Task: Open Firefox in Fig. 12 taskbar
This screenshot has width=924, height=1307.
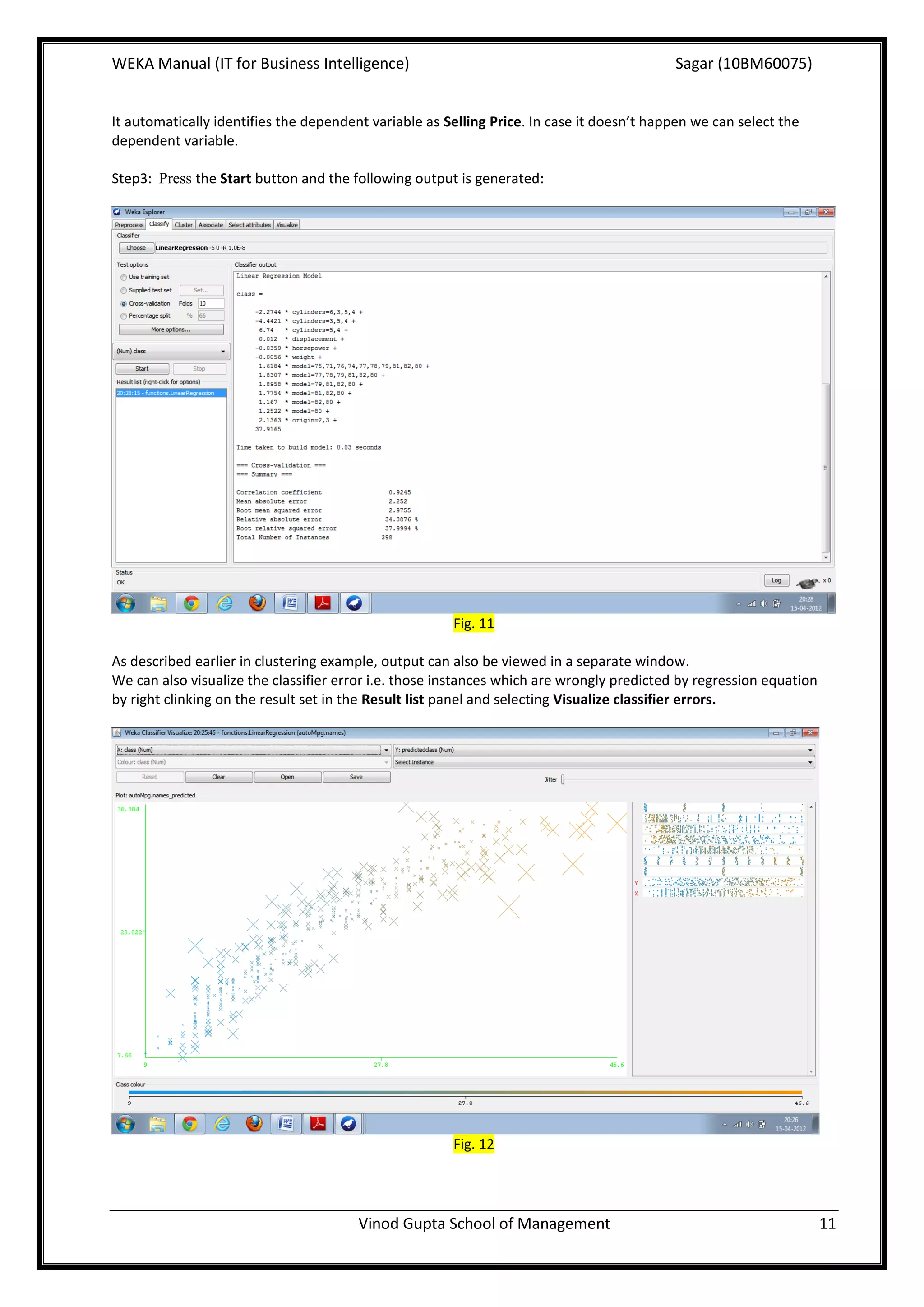Action: (x=254, y=1123)
